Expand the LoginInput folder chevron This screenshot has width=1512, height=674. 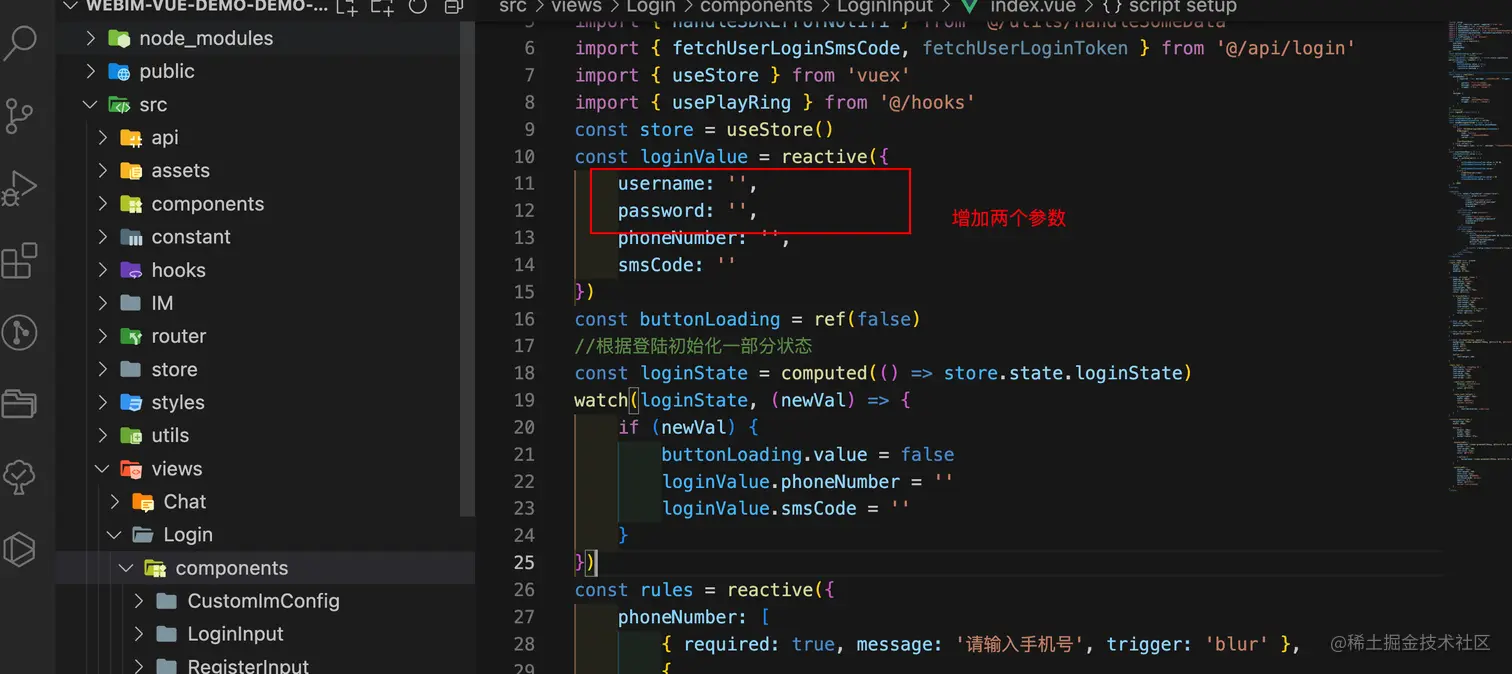tap(138, 634)
